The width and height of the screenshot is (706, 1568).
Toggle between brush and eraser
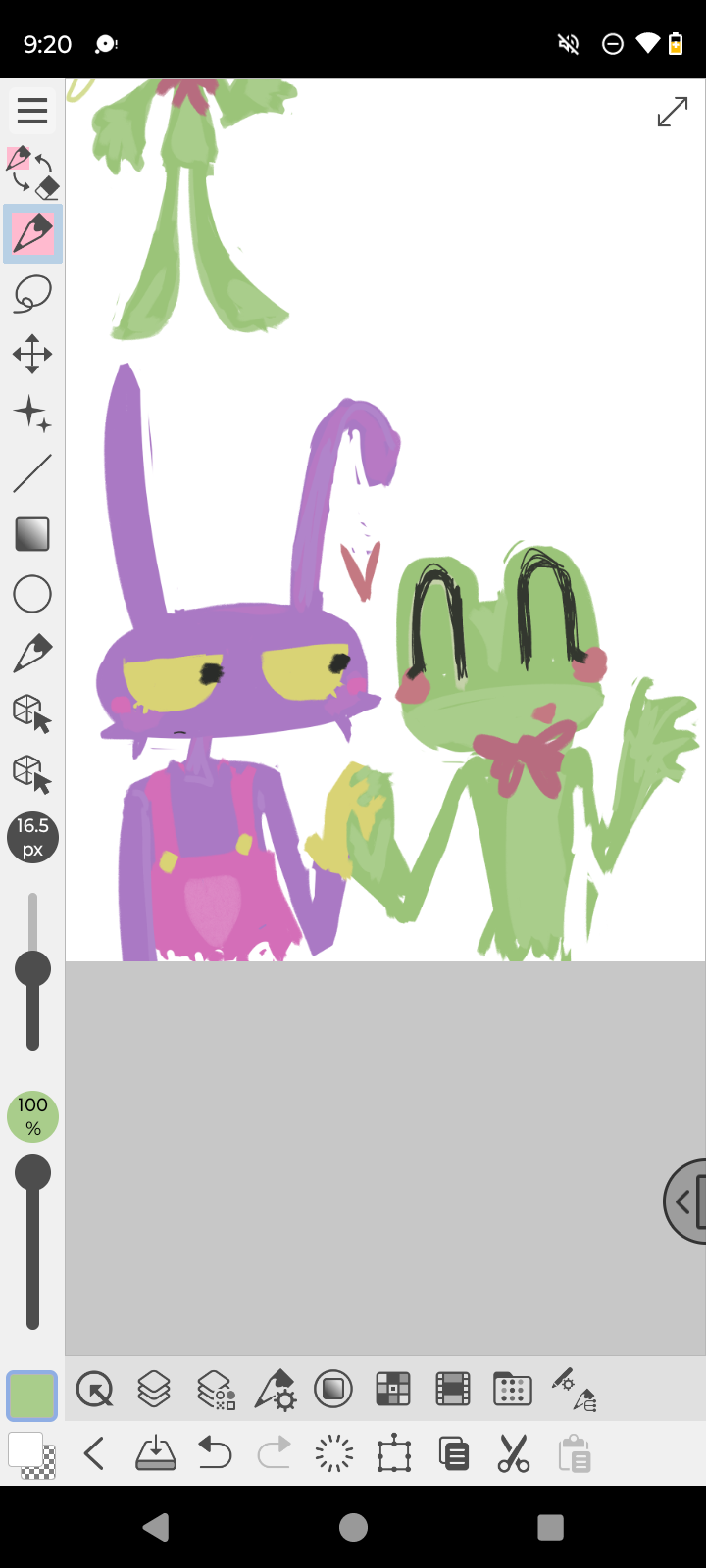coord(32,172)
